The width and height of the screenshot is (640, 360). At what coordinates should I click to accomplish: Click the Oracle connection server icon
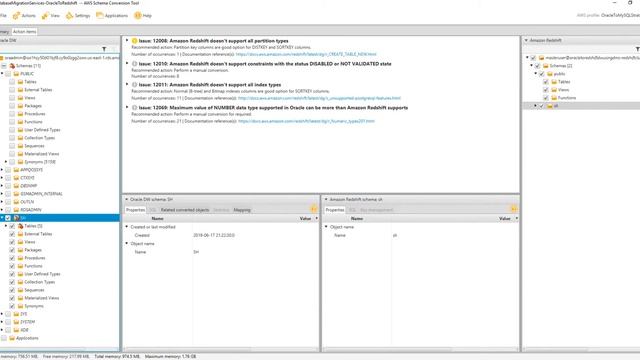1,58
